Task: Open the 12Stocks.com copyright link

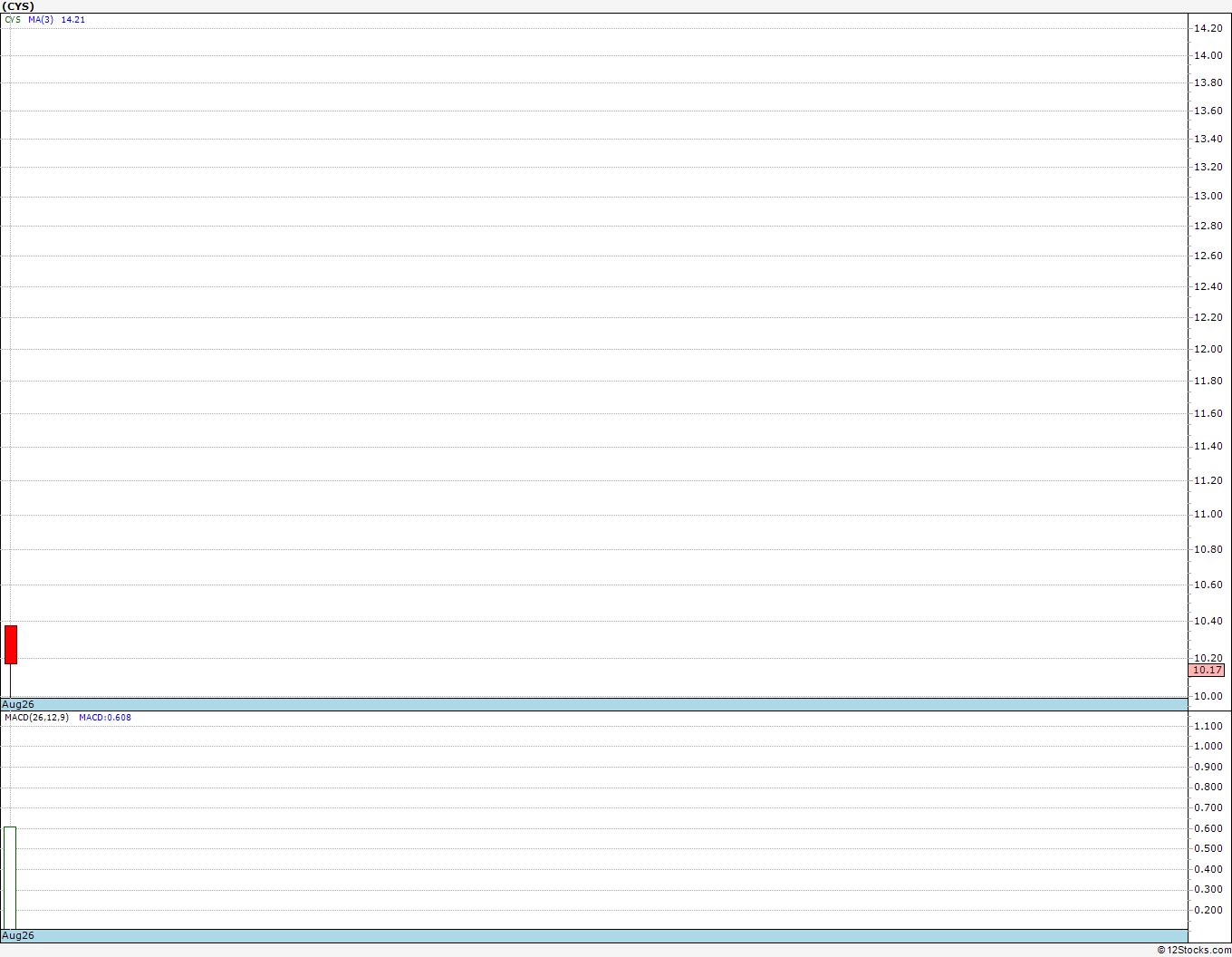Action: coord(1194,950)
